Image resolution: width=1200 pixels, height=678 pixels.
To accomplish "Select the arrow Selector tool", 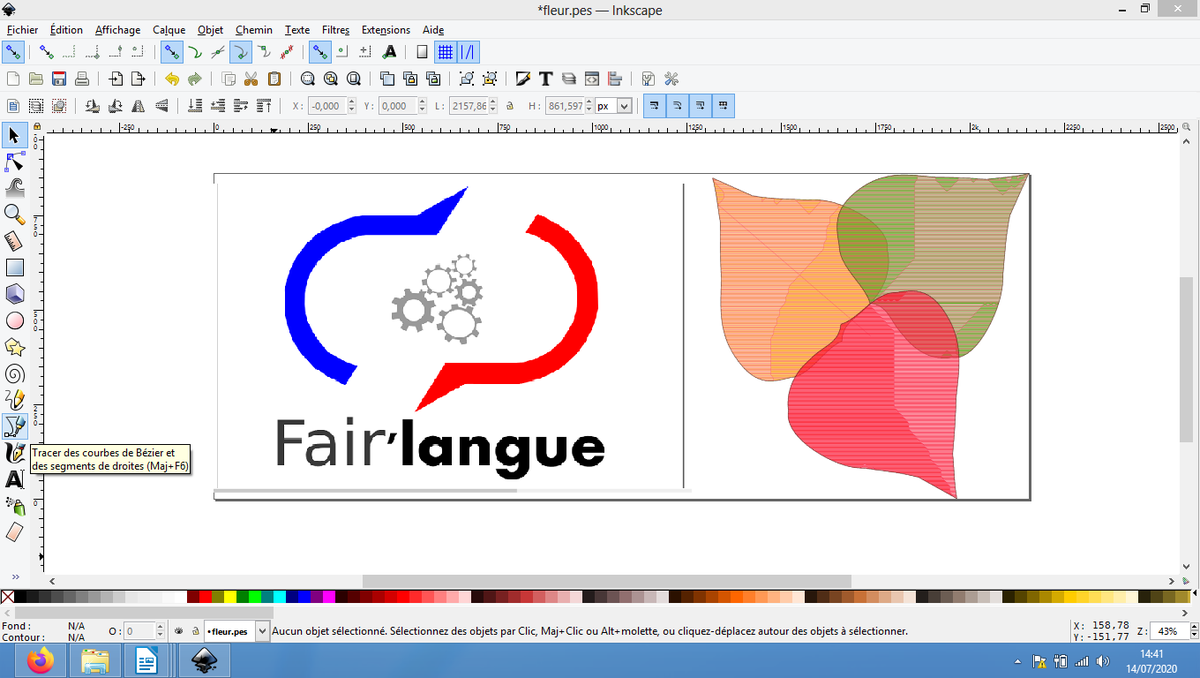I will (14, 134).
